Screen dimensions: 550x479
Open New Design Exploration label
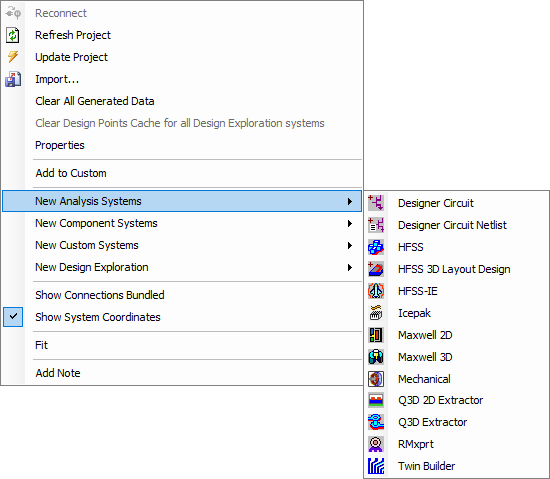92,267
